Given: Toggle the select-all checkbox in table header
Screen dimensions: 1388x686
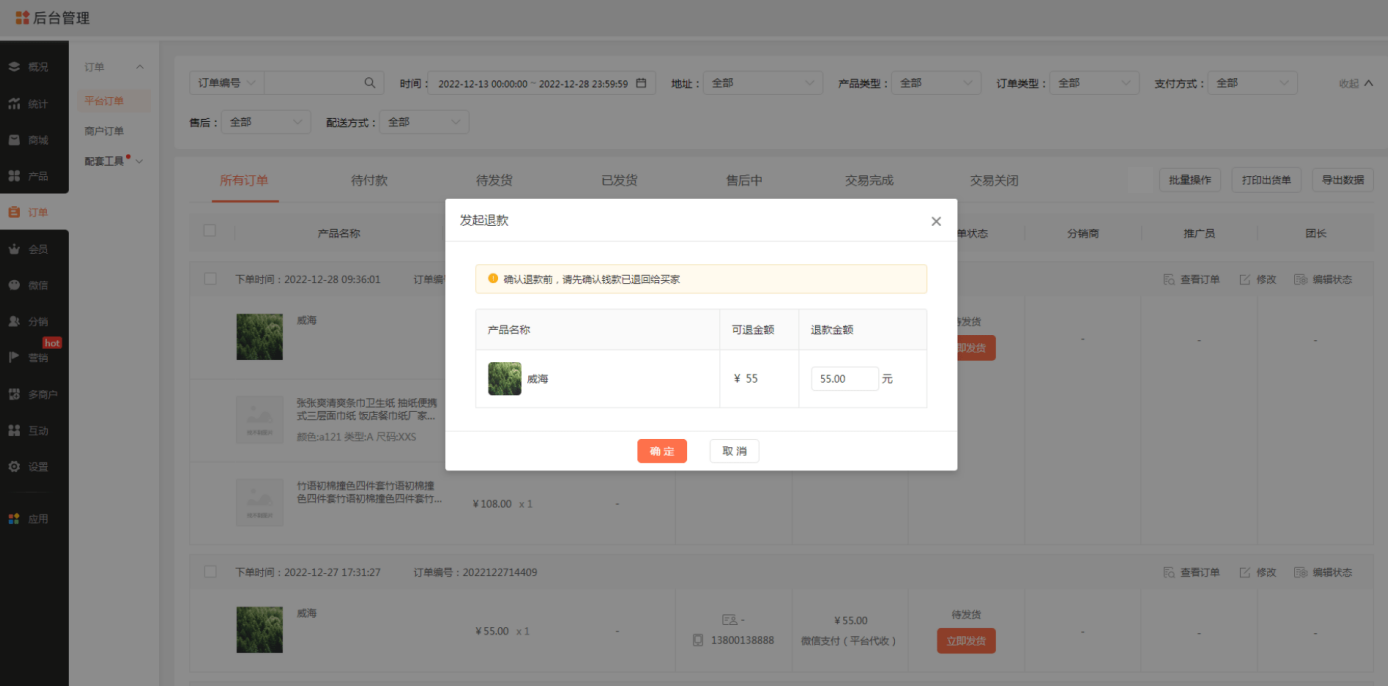Looking at the screenshot, I should point(210,231).
